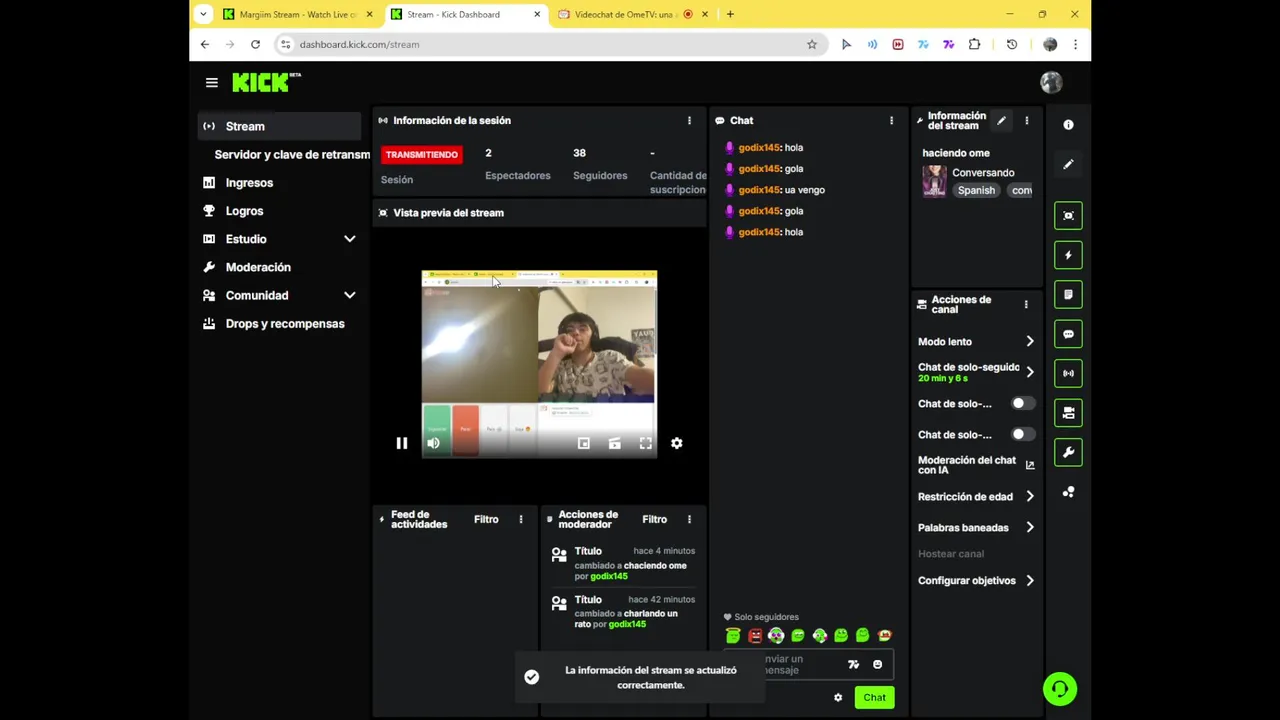The width and height of the screenshot is (1280, 720).
Task: Open stream preview settings gear
Action: click(677, 443)
